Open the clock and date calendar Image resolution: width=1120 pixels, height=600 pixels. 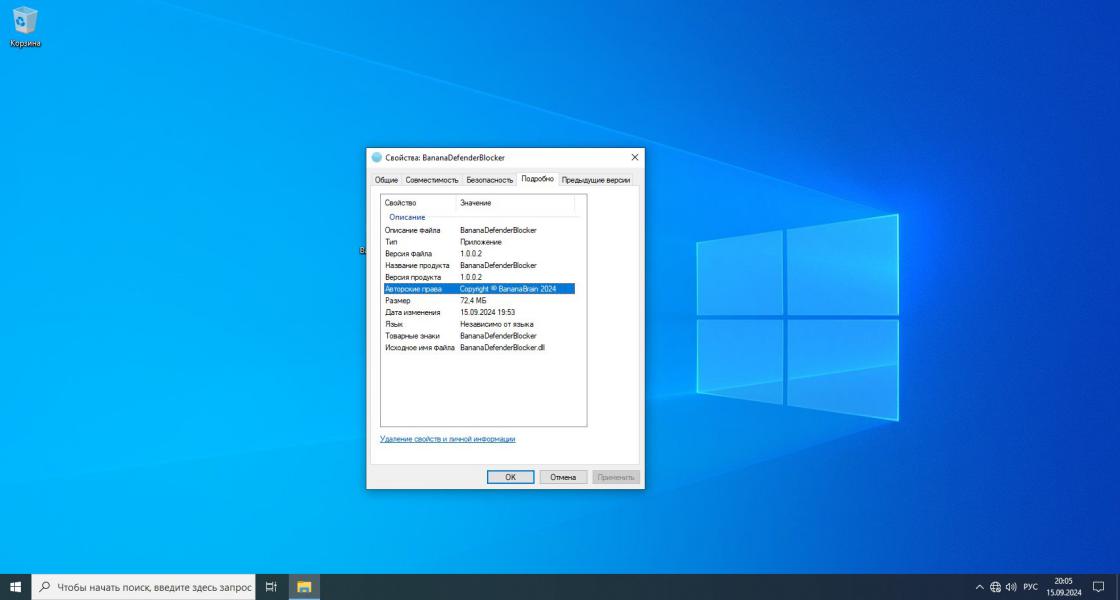(x=1064, y=587)
